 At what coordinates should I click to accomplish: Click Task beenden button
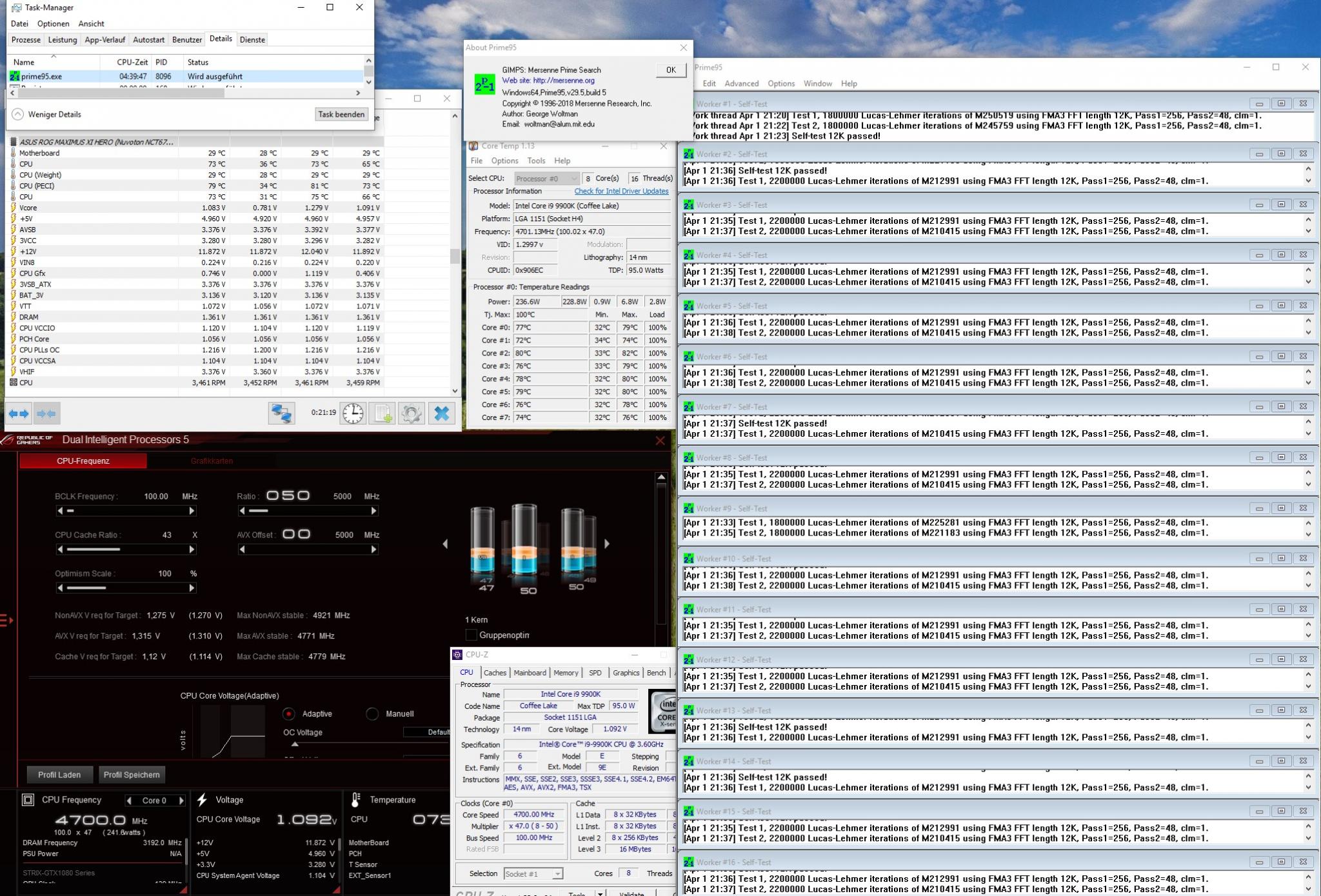pos(341,114)
